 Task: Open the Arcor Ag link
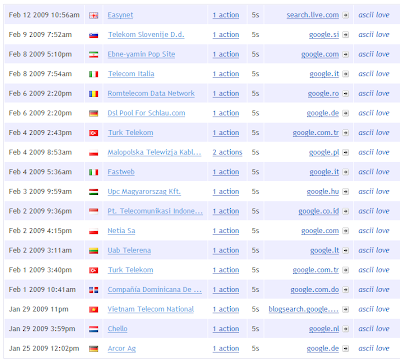(x=122, y=348)
